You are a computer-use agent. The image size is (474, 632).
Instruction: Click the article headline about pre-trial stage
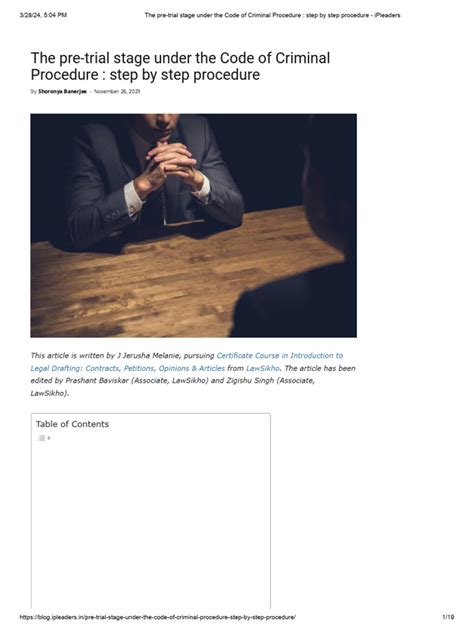(180, 66)
